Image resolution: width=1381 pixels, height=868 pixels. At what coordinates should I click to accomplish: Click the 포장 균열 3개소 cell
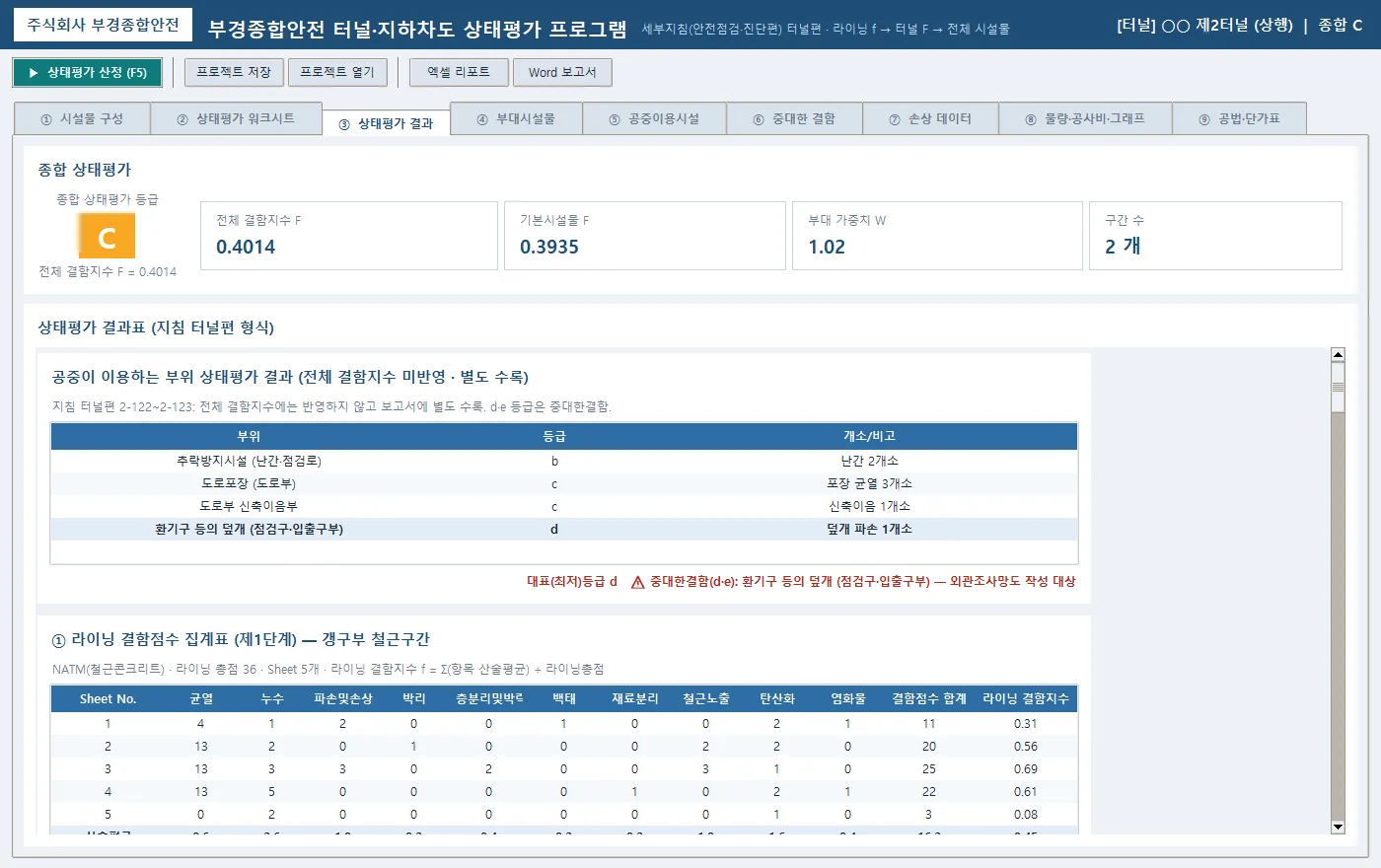(x=869, y=483)
